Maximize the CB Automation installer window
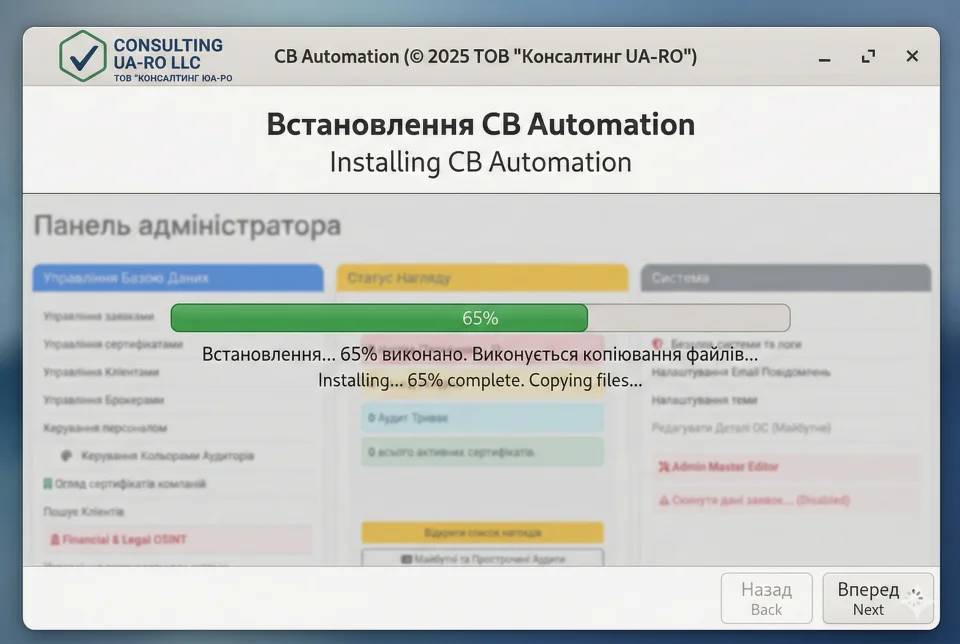The width and height of the screenshot is (960, 644). (868, 56)
